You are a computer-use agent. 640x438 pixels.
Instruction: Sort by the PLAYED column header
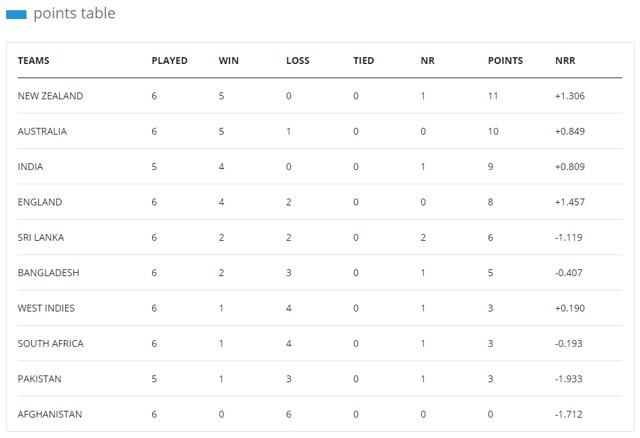point(169,61)
